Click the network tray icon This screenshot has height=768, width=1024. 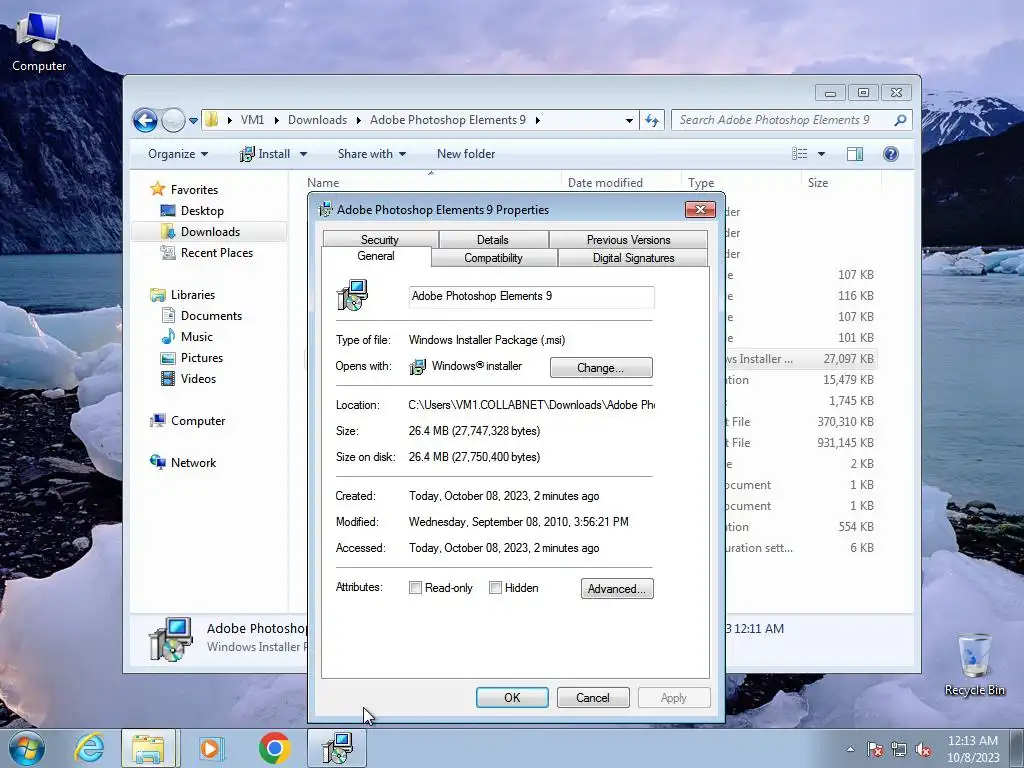899,749
